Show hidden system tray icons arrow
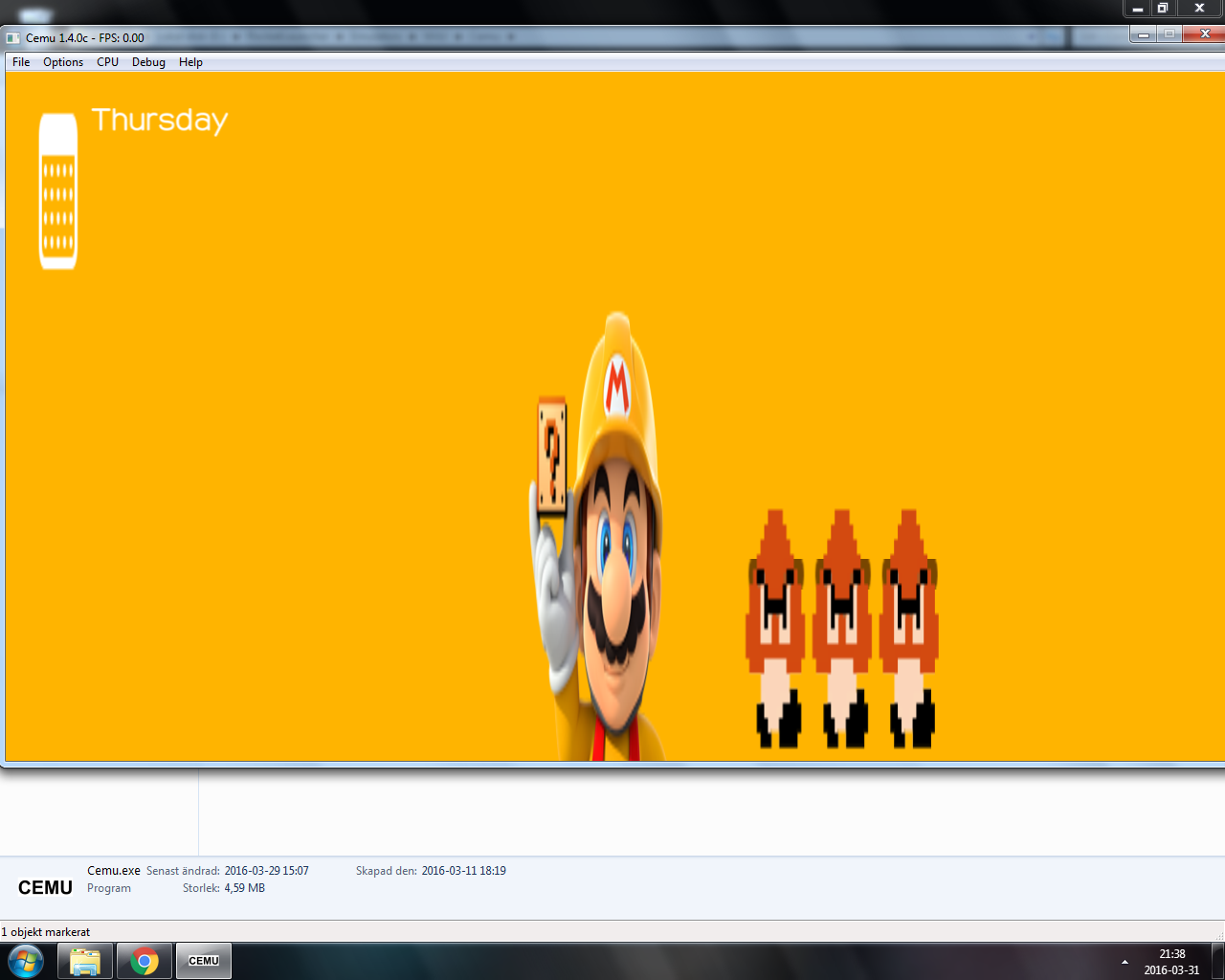The image size is (1225, 980). click(x=1125, y=962)
